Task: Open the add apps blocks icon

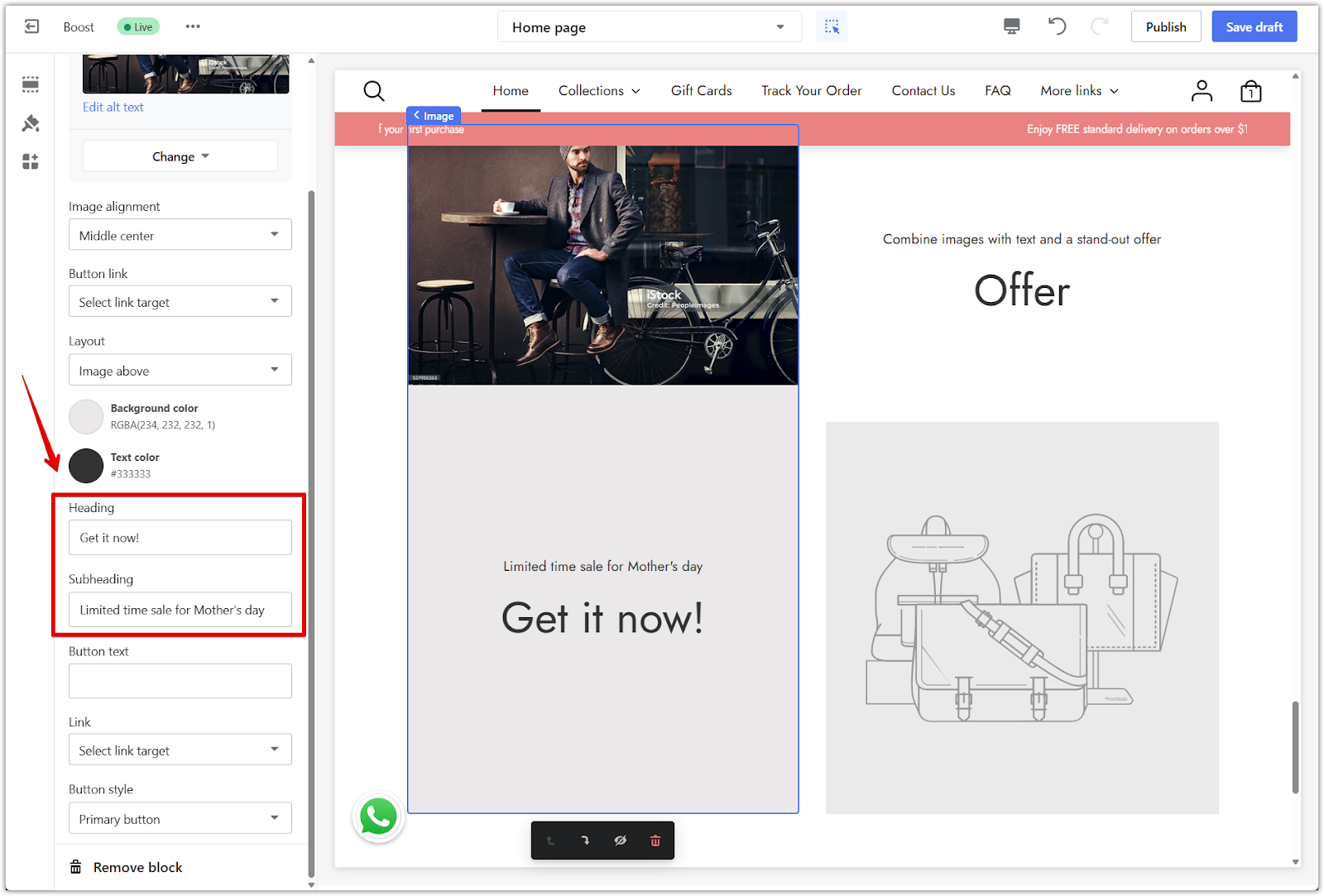Action: (x=31, y=161)
